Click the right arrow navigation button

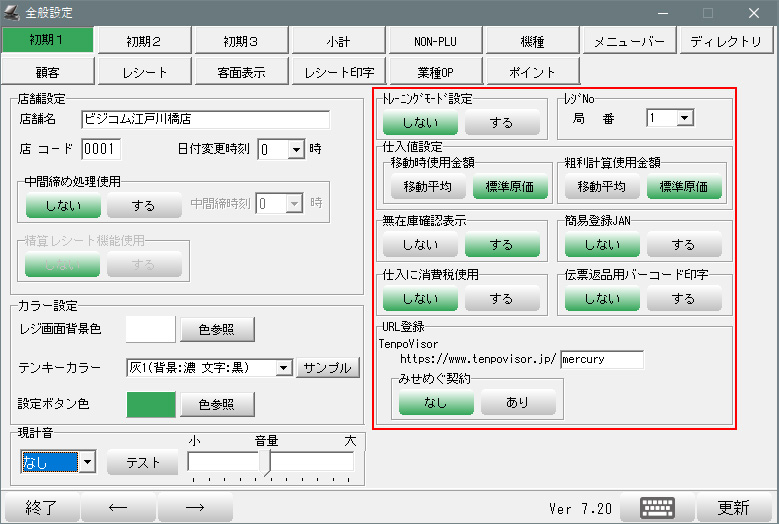(x=196, y=507)
